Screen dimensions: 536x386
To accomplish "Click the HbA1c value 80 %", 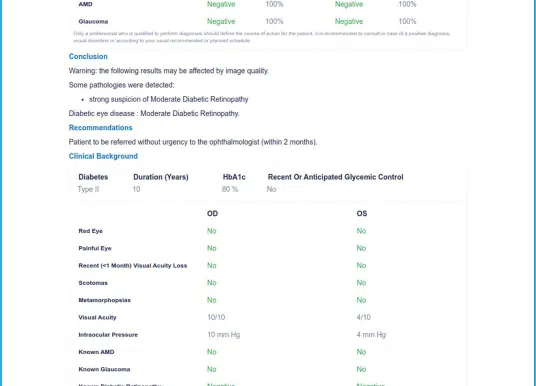I will (230, 189).
